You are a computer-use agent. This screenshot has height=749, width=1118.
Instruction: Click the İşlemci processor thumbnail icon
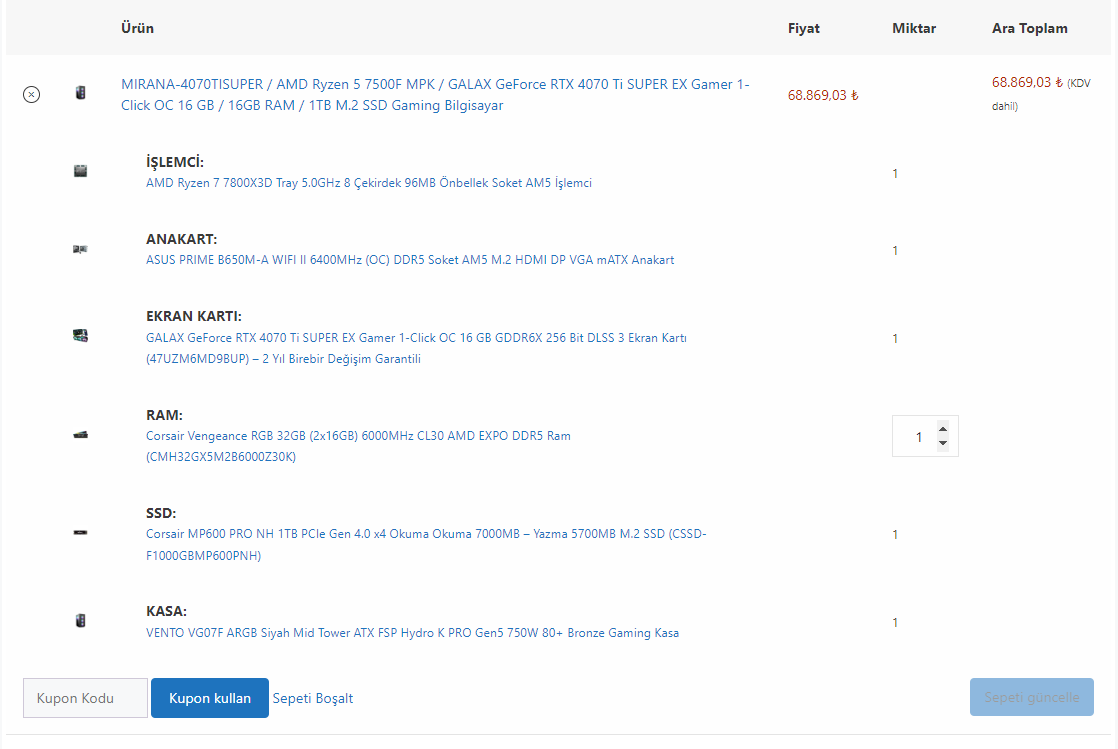[x=80, y=171]
